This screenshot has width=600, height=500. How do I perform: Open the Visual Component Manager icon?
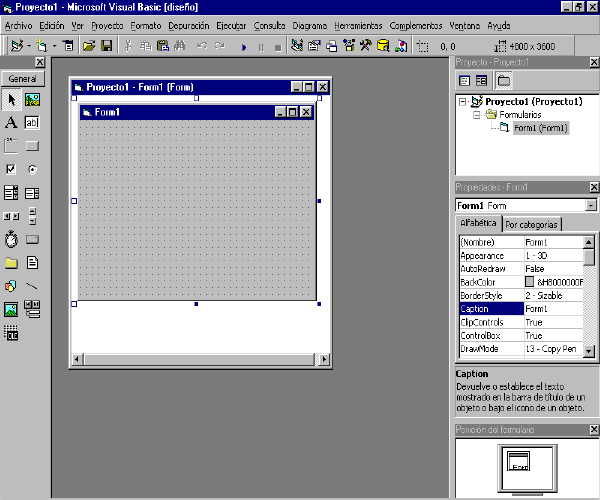[401, 46]
